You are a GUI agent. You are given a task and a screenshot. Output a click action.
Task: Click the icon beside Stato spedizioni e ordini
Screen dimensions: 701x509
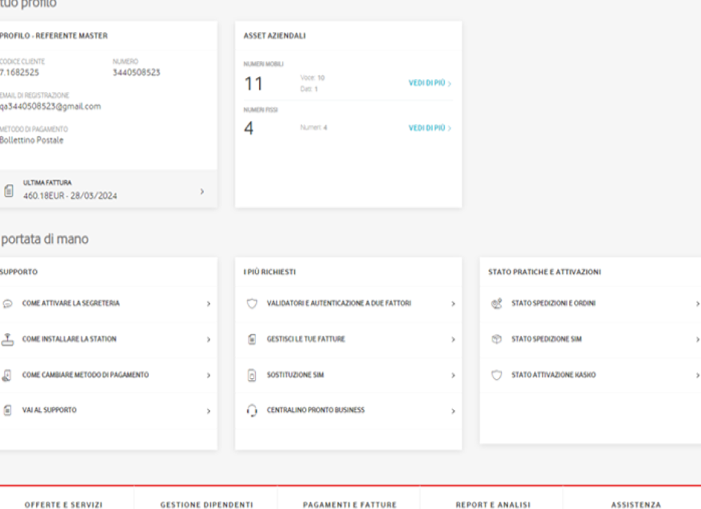click(497, 303)
